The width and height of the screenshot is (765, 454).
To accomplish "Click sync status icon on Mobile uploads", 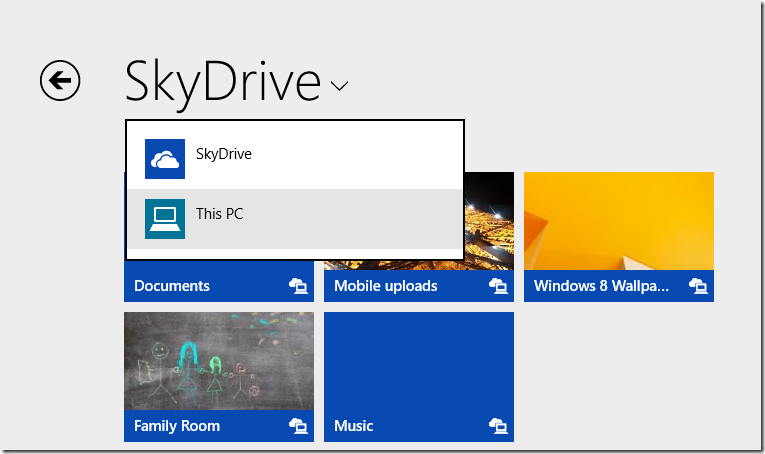I will click(498, 286).
